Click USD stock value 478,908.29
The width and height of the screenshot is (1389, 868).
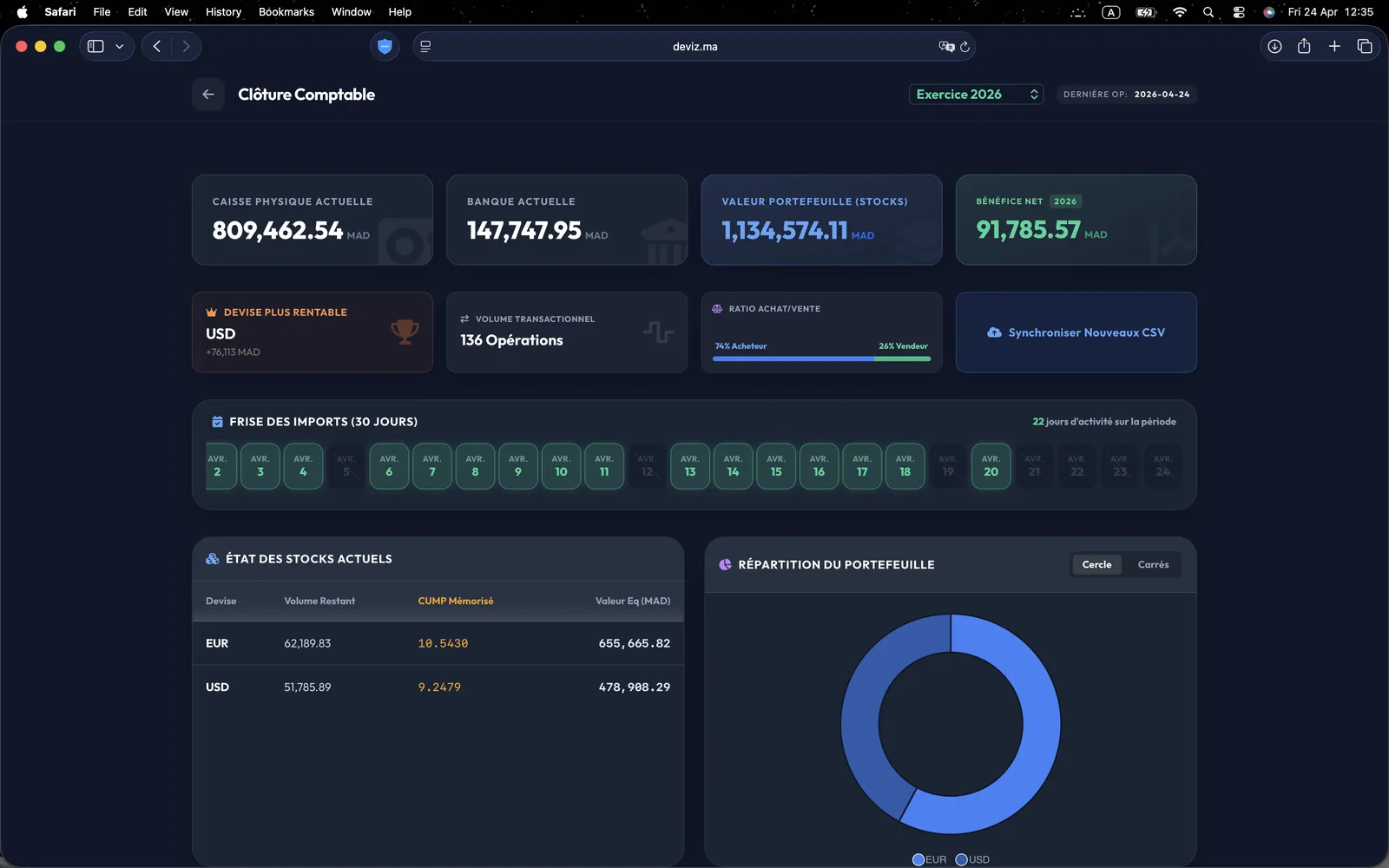[634, 687]
